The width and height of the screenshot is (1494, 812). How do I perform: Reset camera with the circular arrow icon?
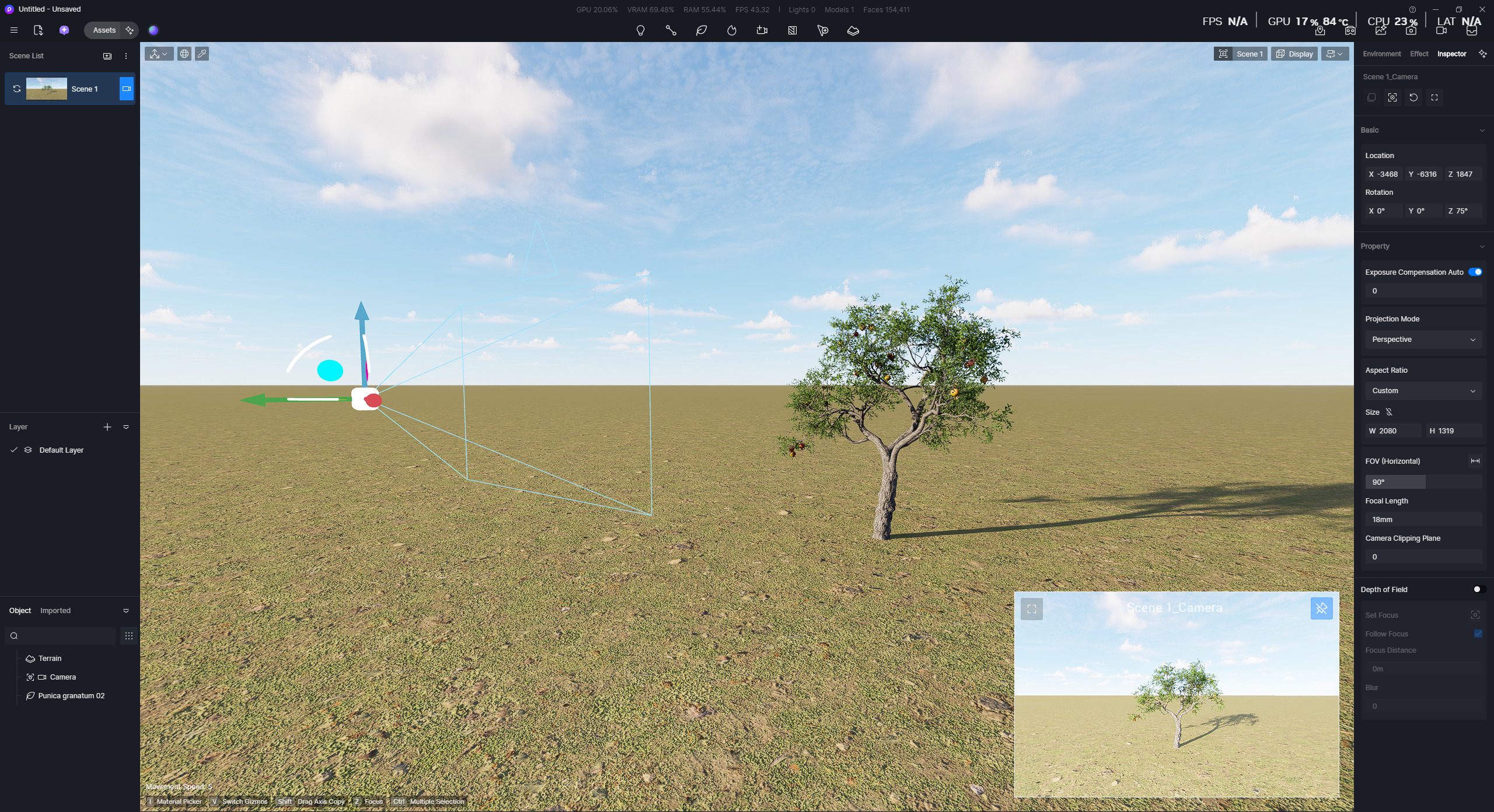pos(1413,97)
